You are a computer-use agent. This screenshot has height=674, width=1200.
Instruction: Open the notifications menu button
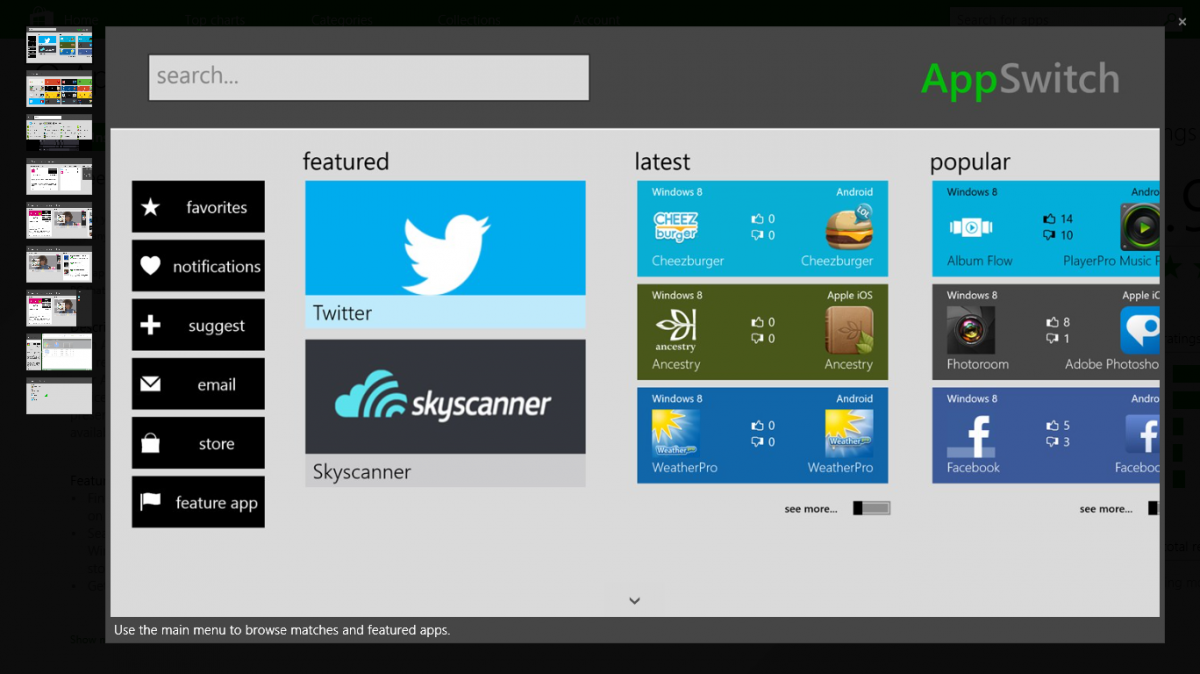click(x=198, y=266)
